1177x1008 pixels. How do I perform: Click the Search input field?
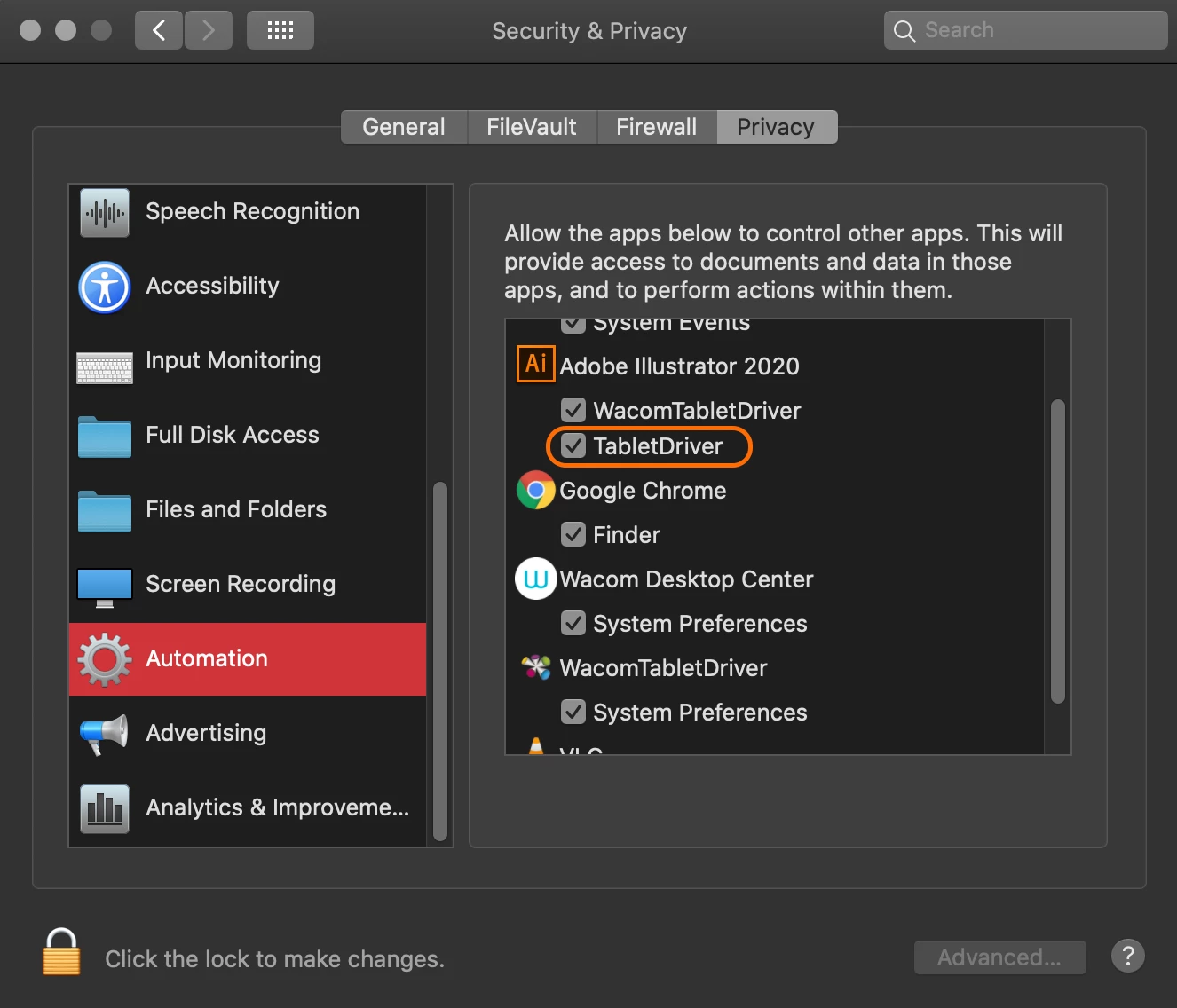[x=1026, y=30]
